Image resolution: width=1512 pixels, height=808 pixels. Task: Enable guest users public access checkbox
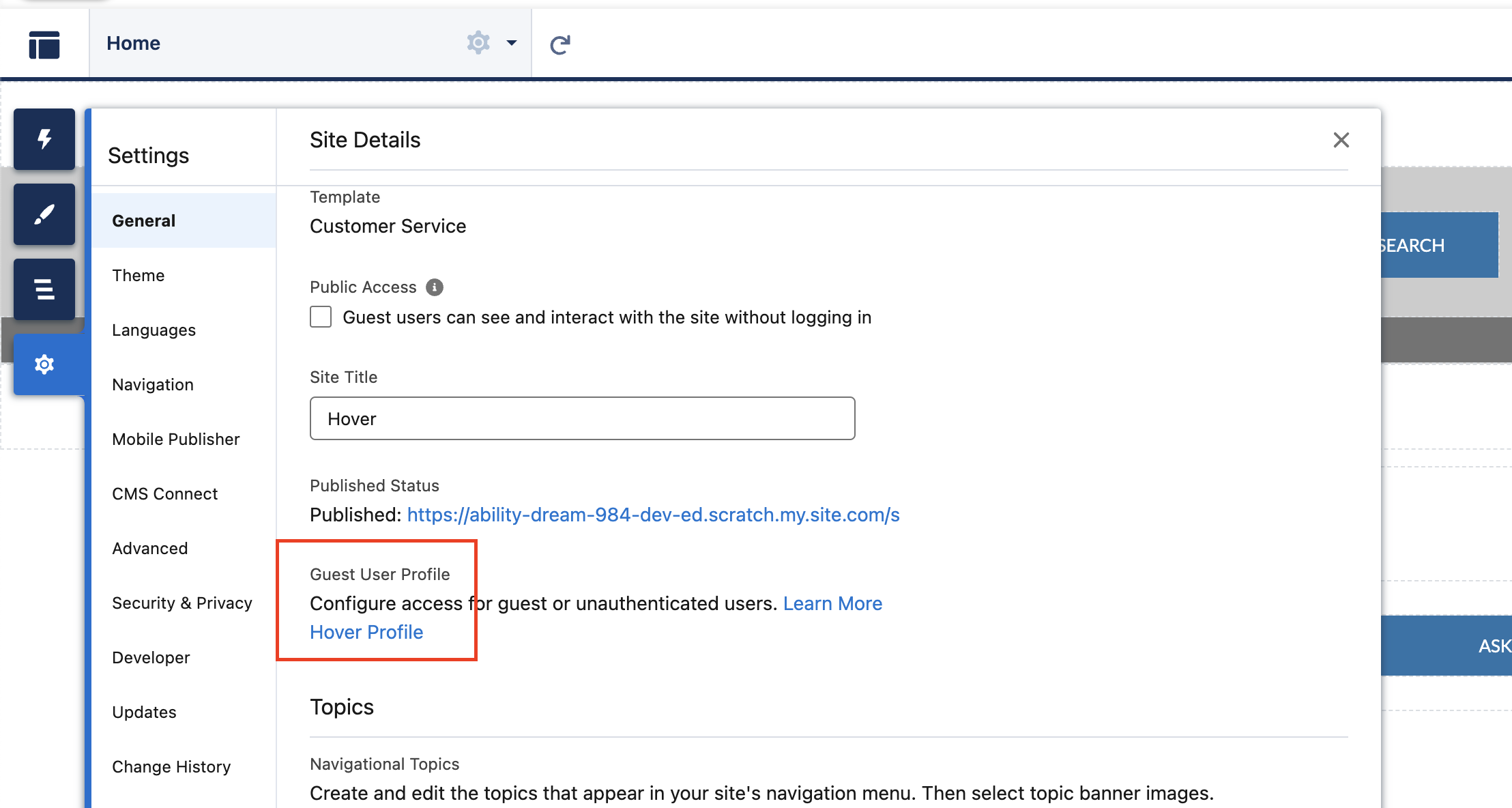coord(321,317)
